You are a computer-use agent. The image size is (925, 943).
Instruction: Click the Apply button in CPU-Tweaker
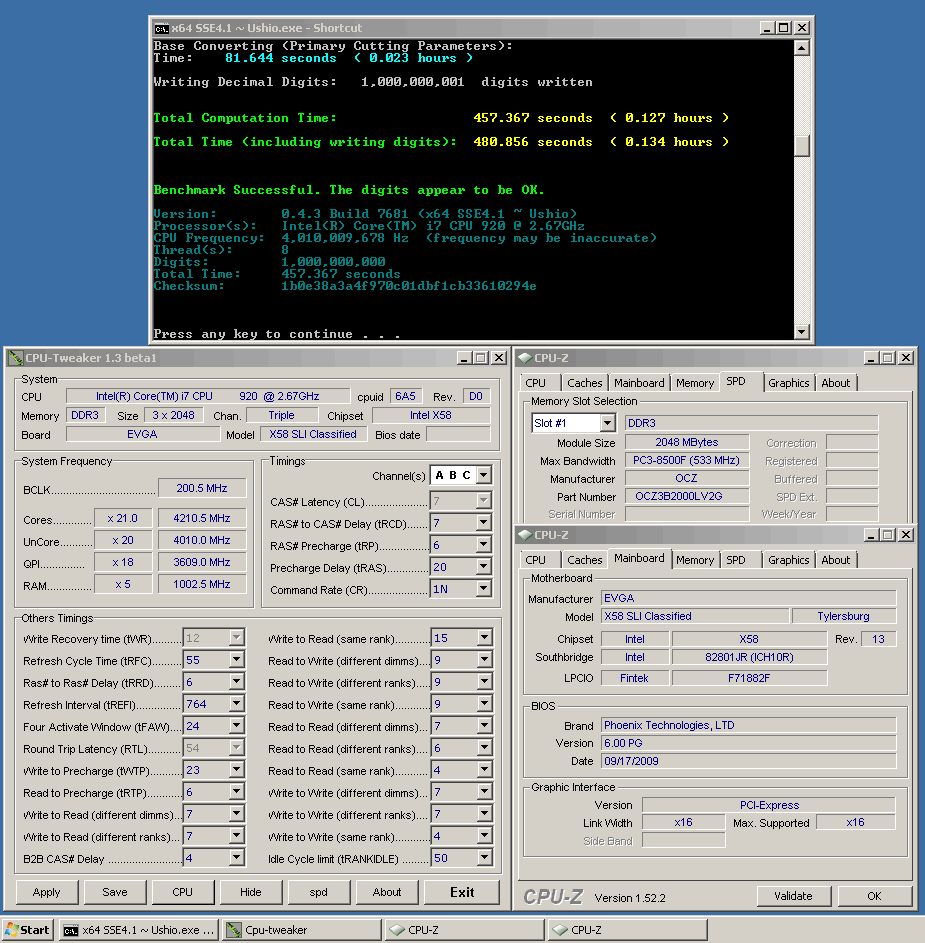coord(47,892)
